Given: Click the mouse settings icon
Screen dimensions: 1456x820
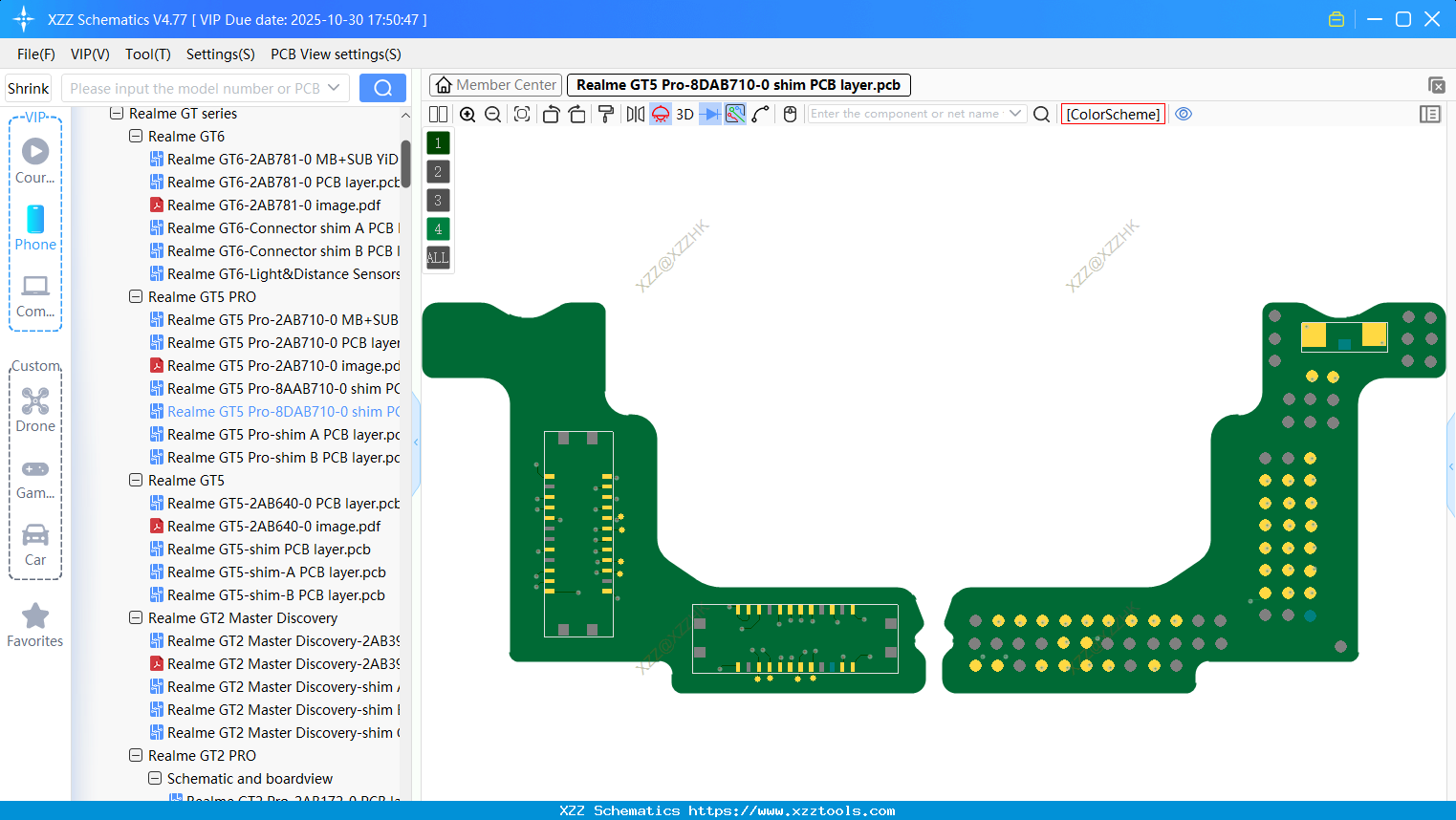Looking at the screenshot, I should pos(790,115).
